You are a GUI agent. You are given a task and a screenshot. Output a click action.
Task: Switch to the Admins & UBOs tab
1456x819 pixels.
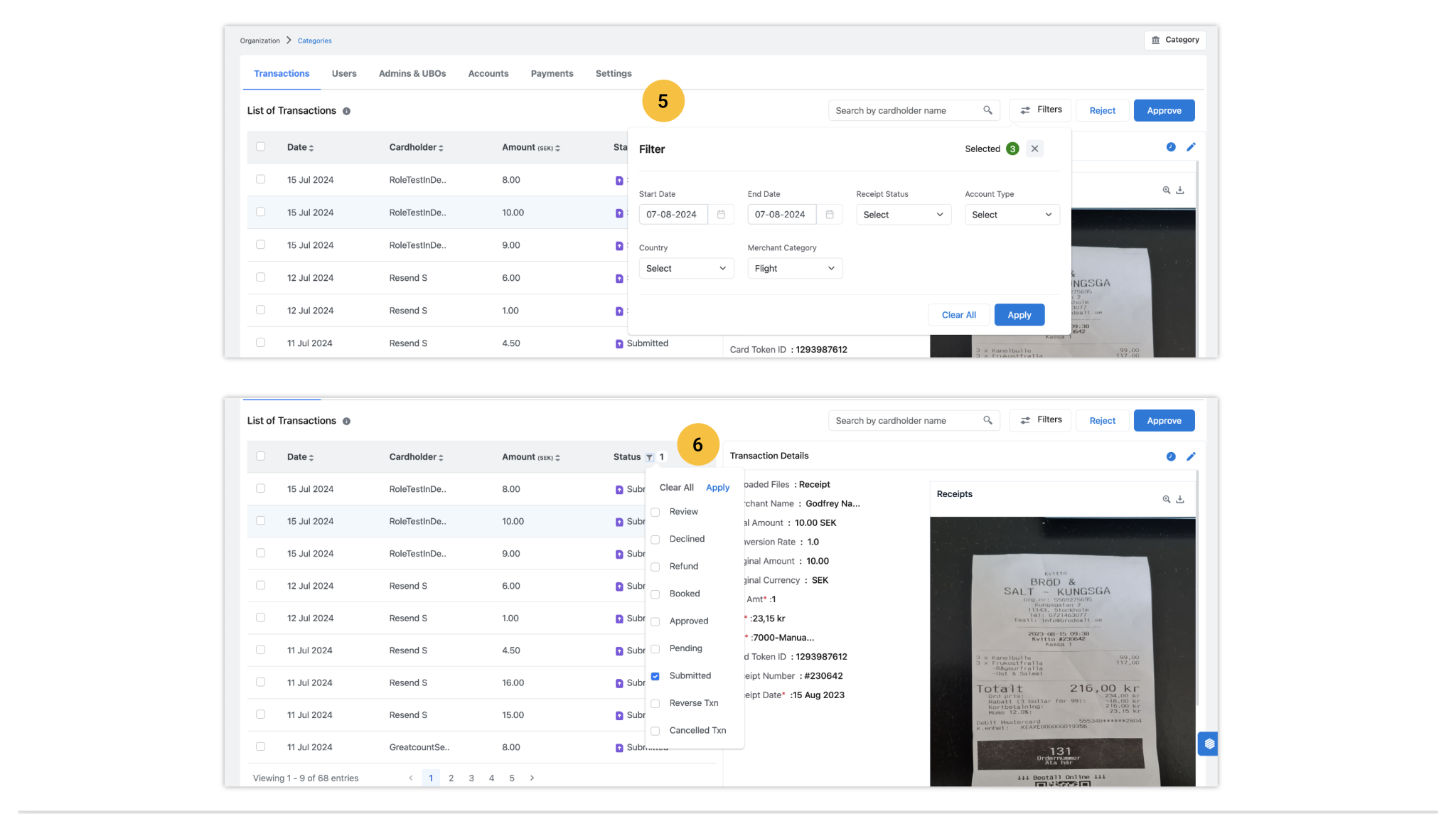(412, 74)
